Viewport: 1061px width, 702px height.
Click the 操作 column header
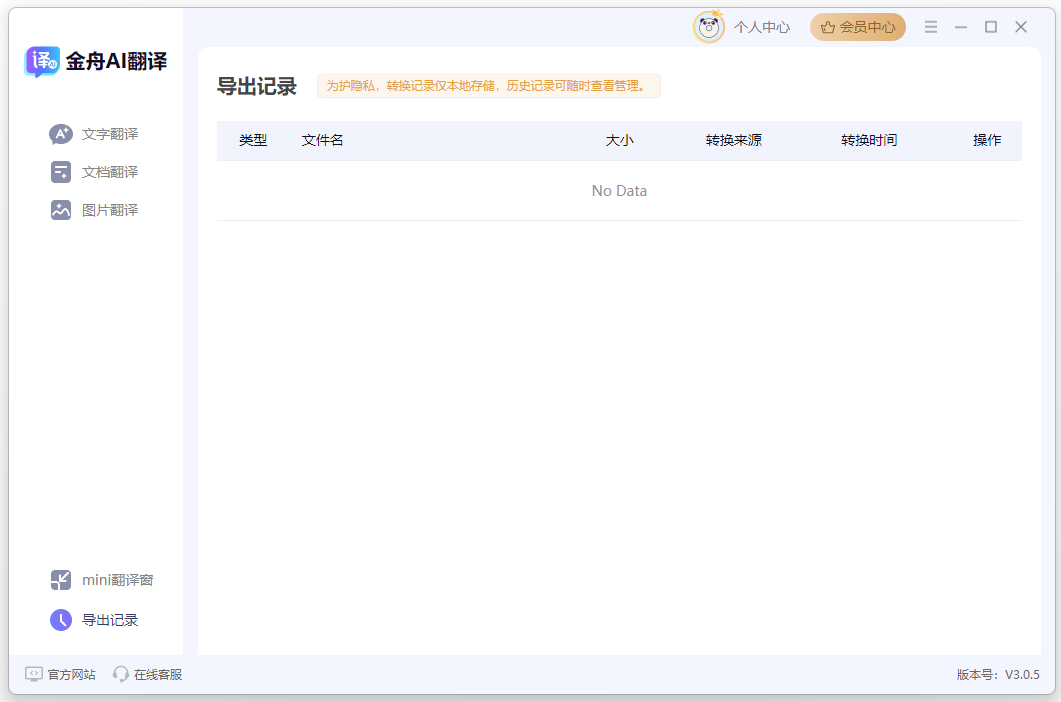(x=987, y=140)
